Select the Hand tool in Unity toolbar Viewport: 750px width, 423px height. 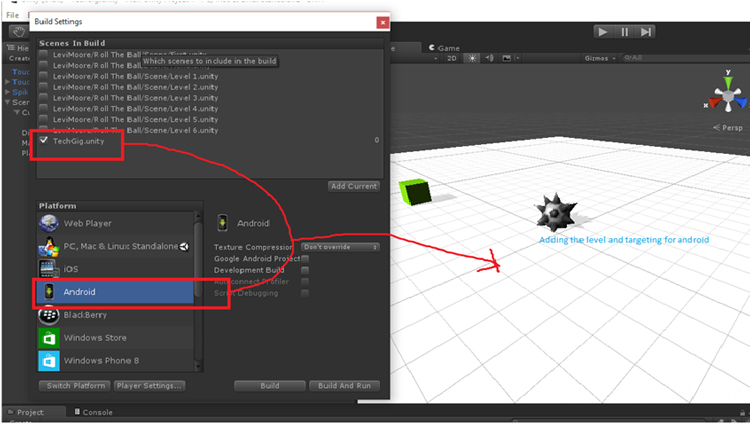(x=19, y=32)
